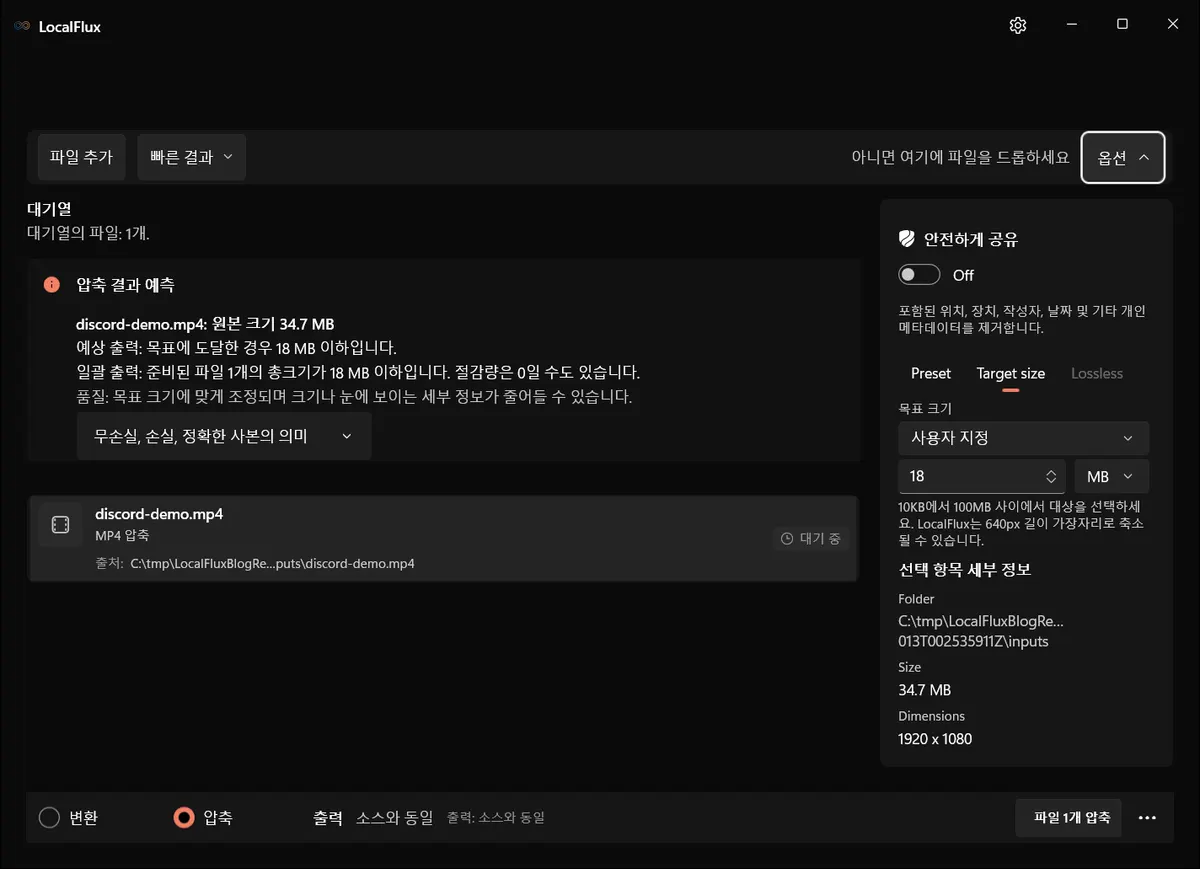Switch to the Preset tab

point(931,373)
